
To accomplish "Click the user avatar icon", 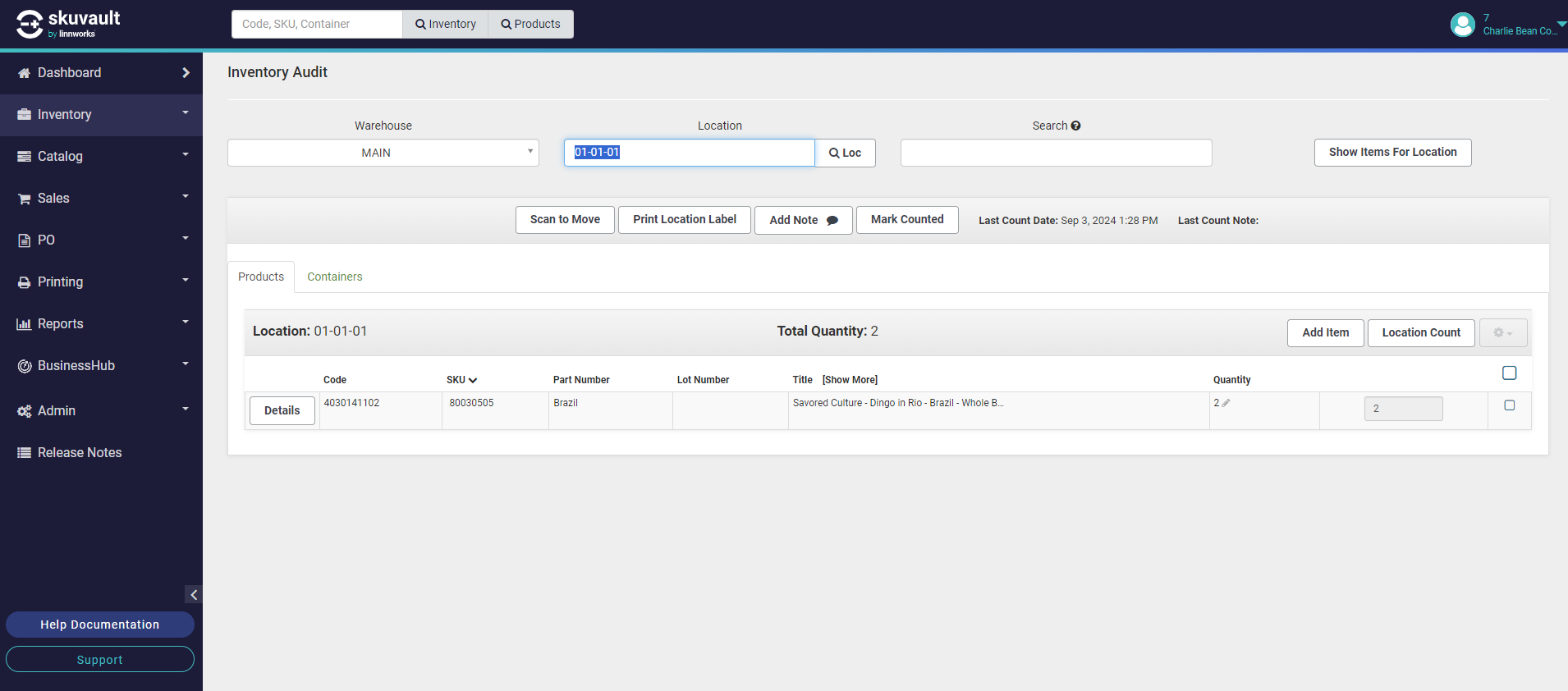I will point(1463,25).
